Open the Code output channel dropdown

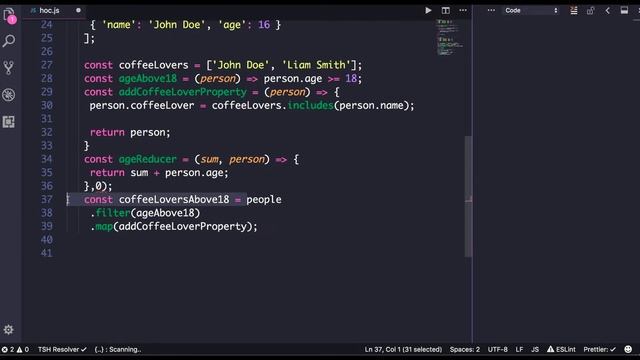tap(531, 11)
